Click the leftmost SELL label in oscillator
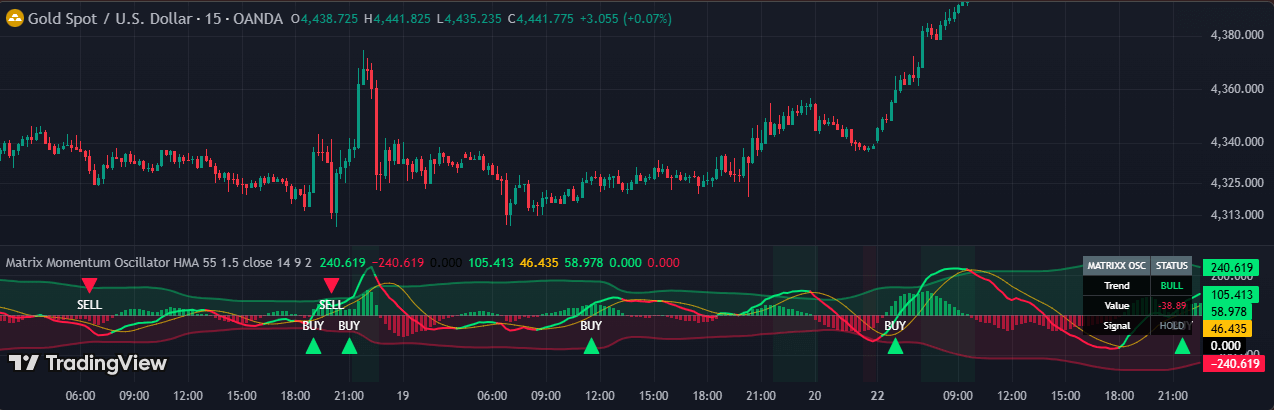The width and height of the screenshot is (1274, 410). 89,304
